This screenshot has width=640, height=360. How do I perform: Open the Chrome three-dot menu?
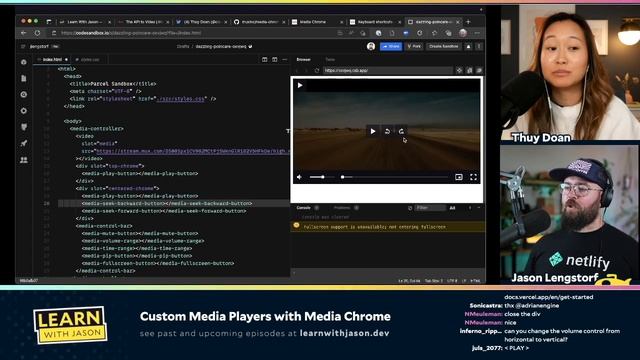pos(477,33)
